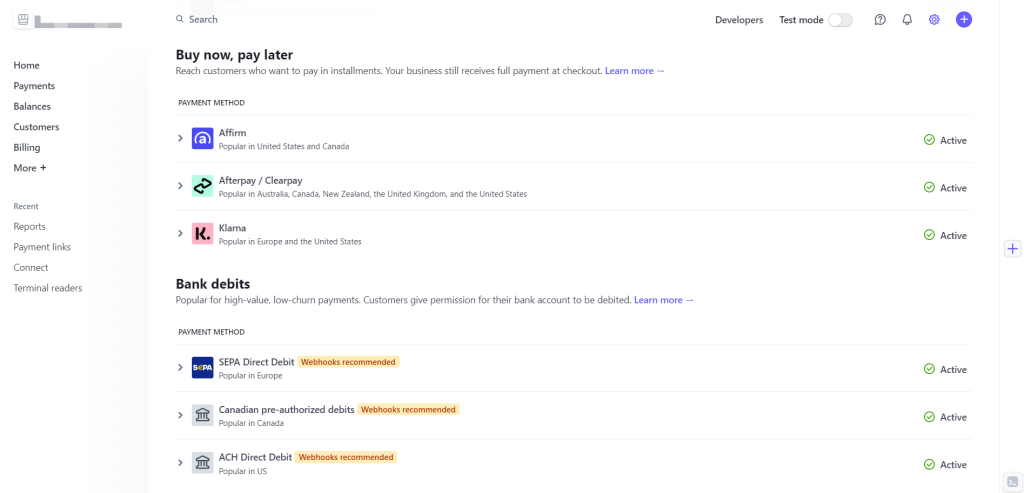Viewport: 1024px width, 493px height.
Task: Click the Bank debits section heading
Action: [x=213, y=283]
